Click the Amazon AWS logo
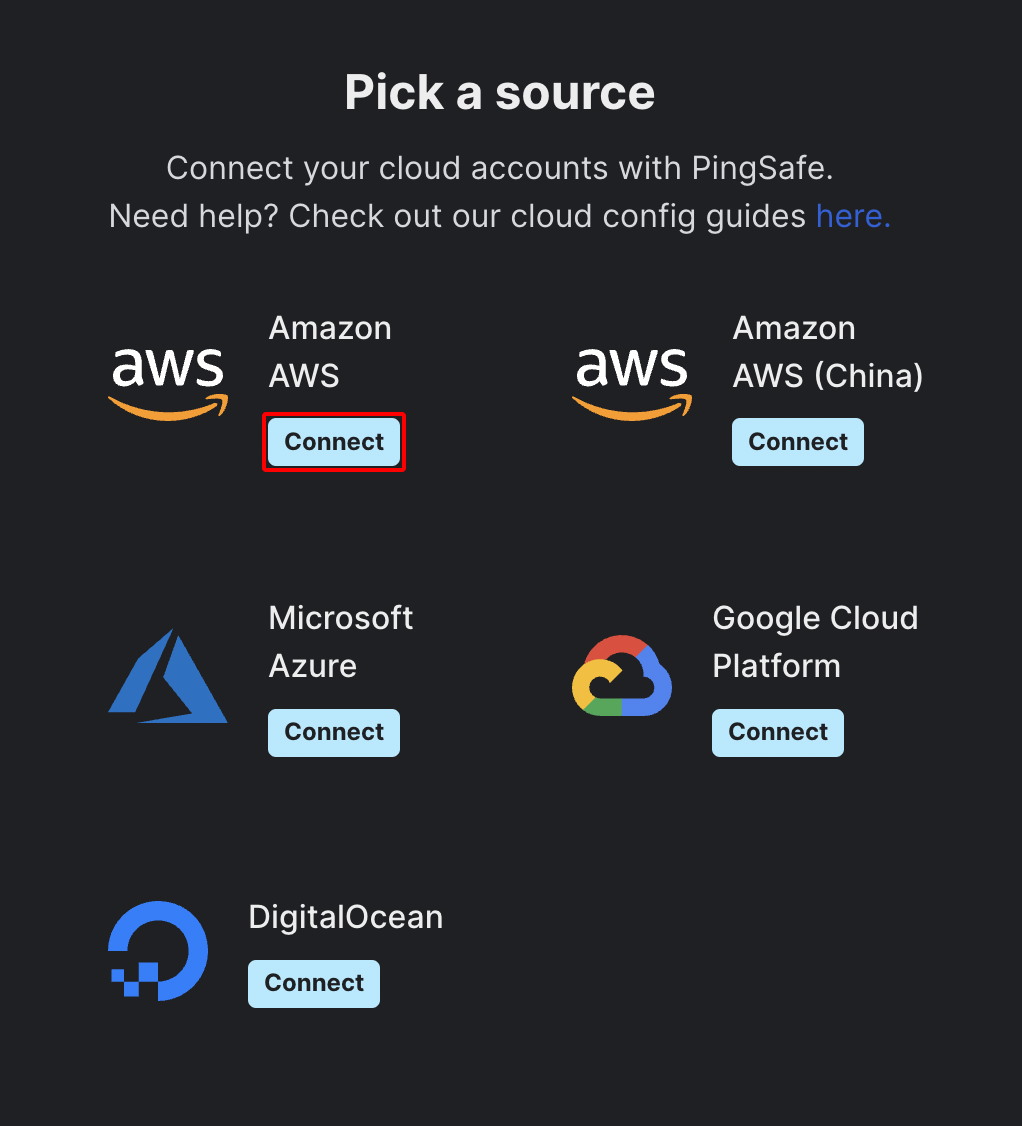This screenshot has height=1126, width=1022. pos(168,384)
